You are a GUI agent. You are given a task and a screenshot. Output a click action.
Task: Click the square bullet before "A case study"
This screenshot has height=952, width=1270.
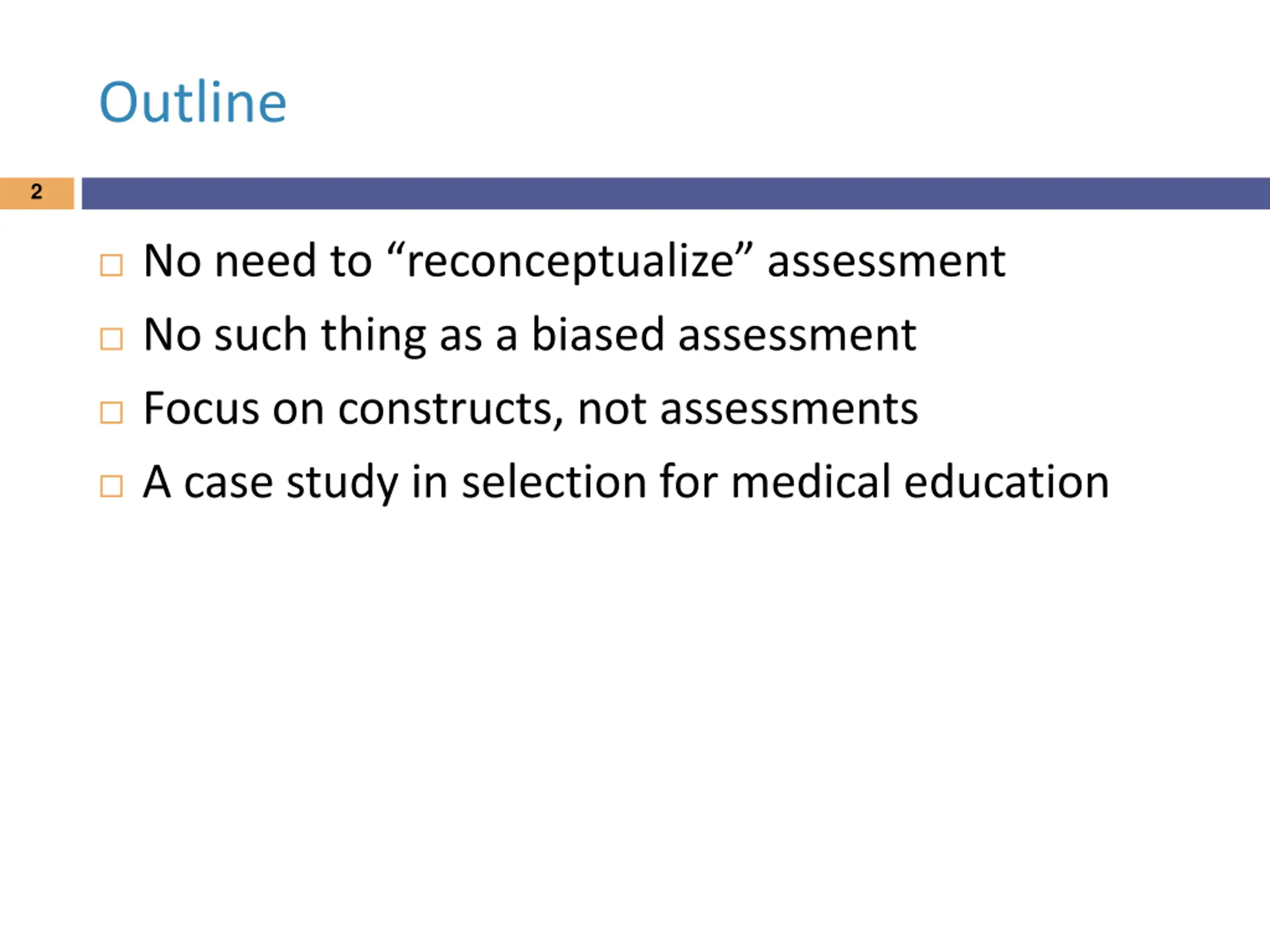click(111, 485)
